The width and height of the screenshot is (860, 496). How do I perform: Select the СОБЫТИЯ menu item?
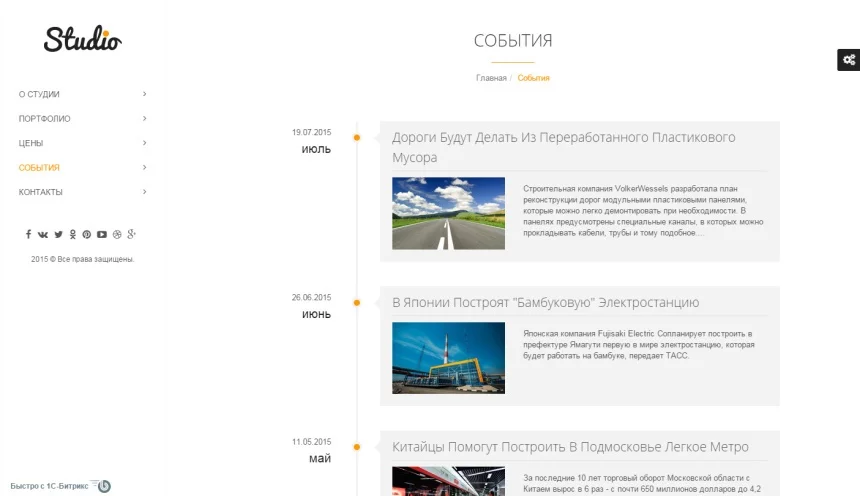point(39,167)
